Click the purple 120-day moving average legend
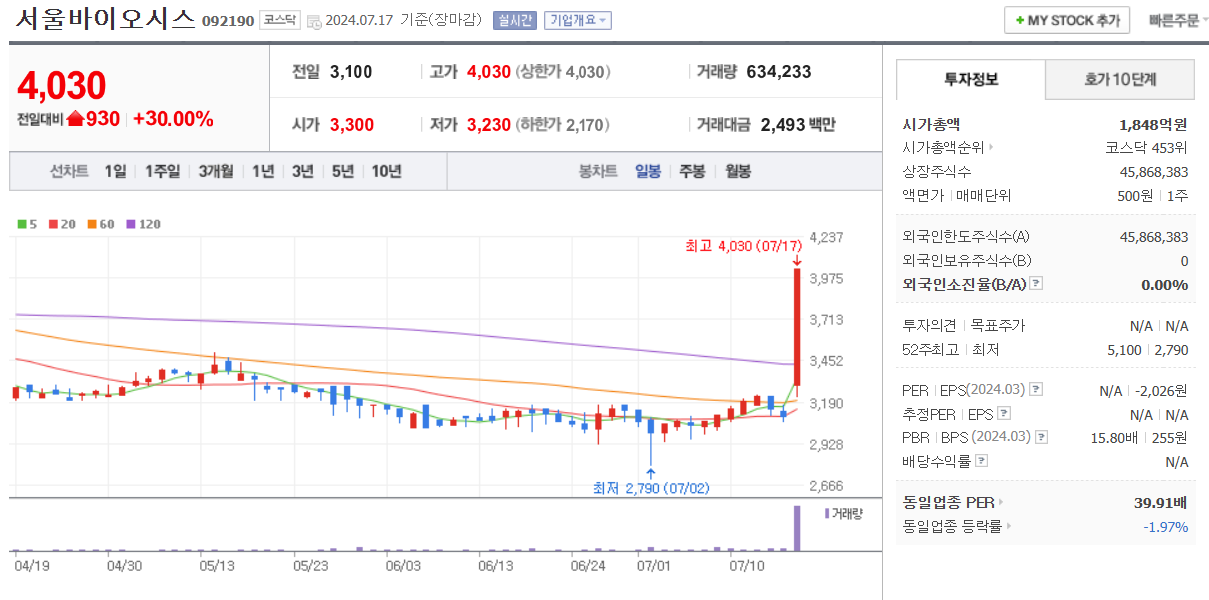The image size is (1209, 600). [142, 224]
